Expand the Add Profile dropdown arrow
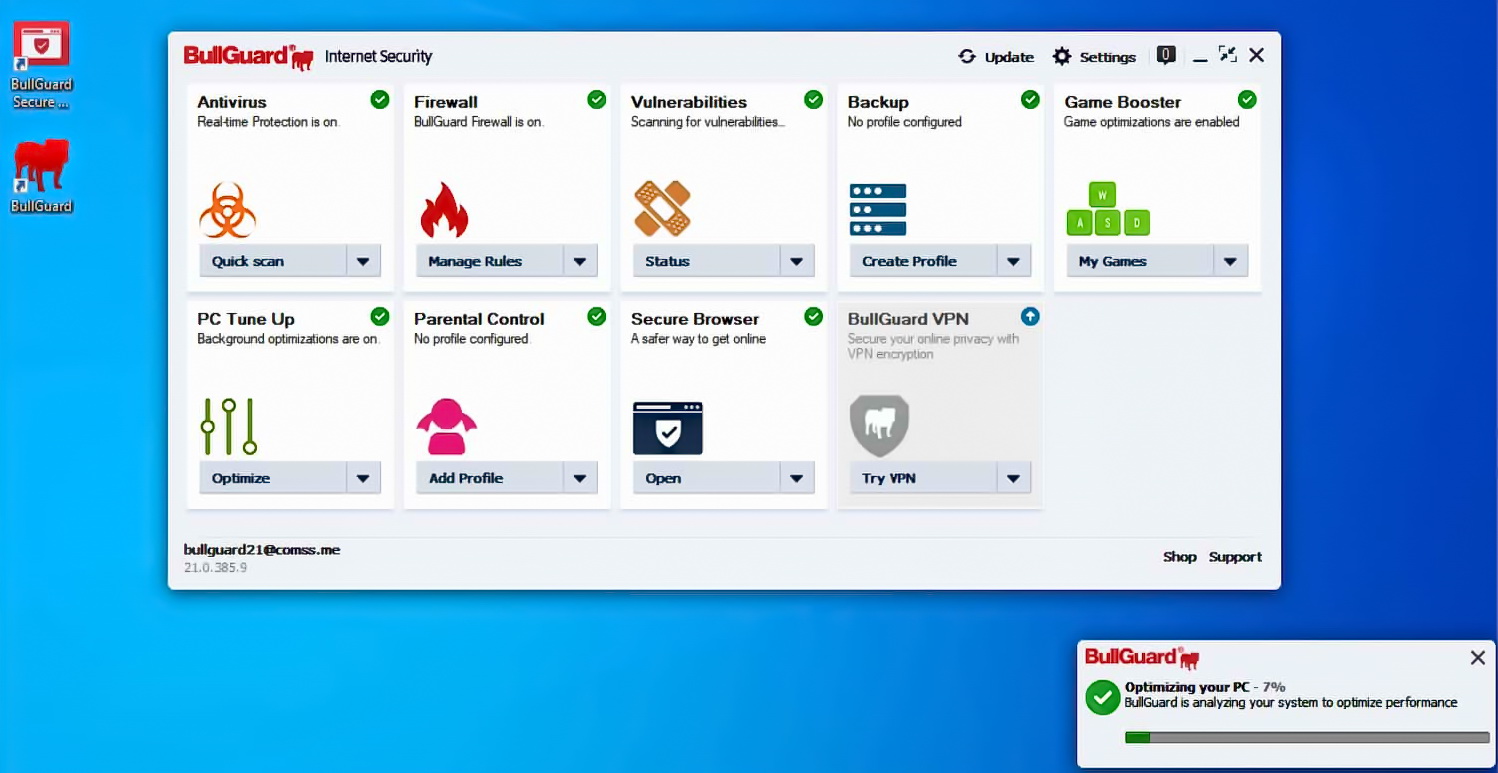Screen dimensions: 1498x773 click(x=580, y=478)
